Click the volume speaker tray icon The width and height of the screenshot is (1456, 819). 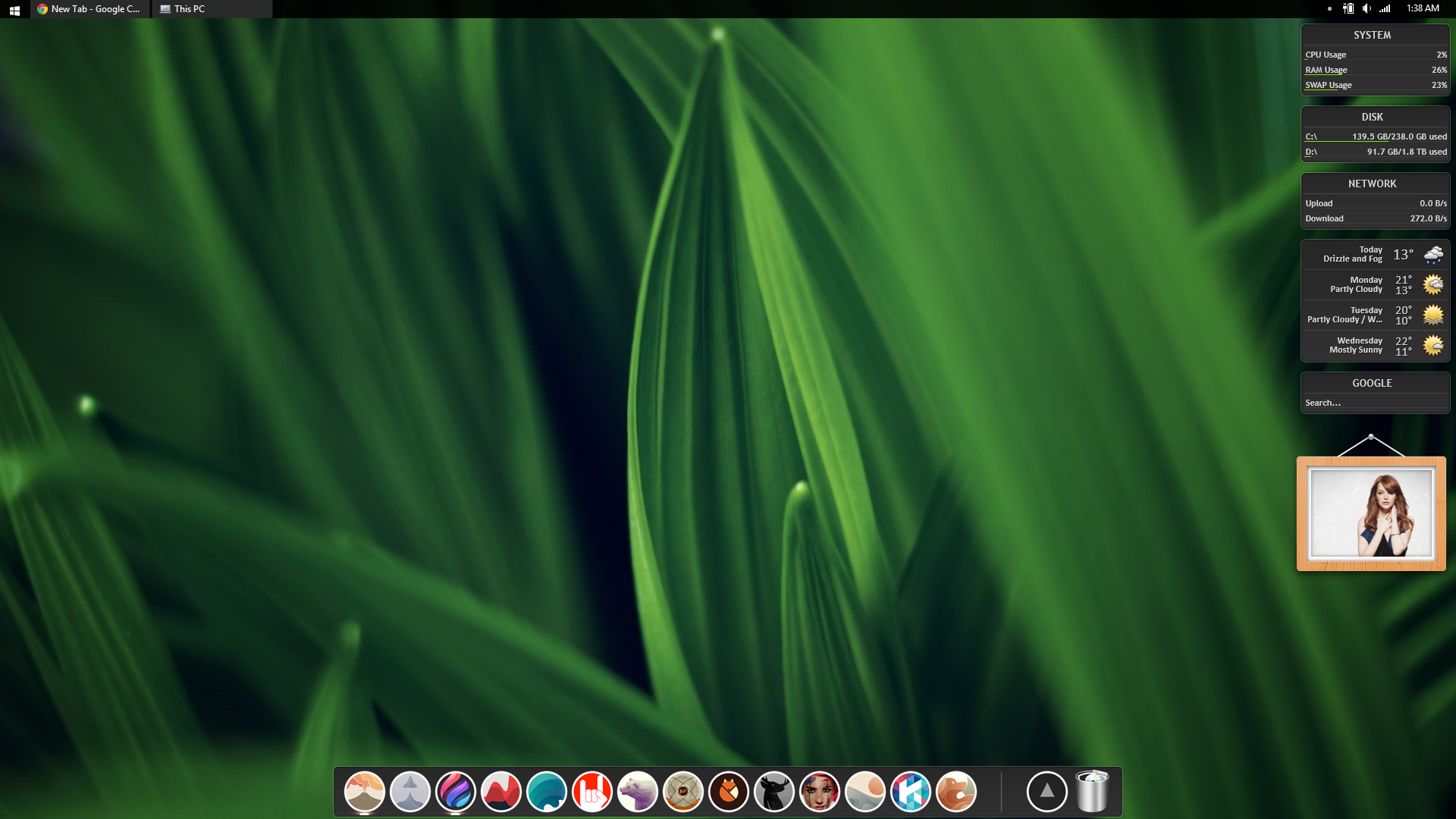[1367, 8]
